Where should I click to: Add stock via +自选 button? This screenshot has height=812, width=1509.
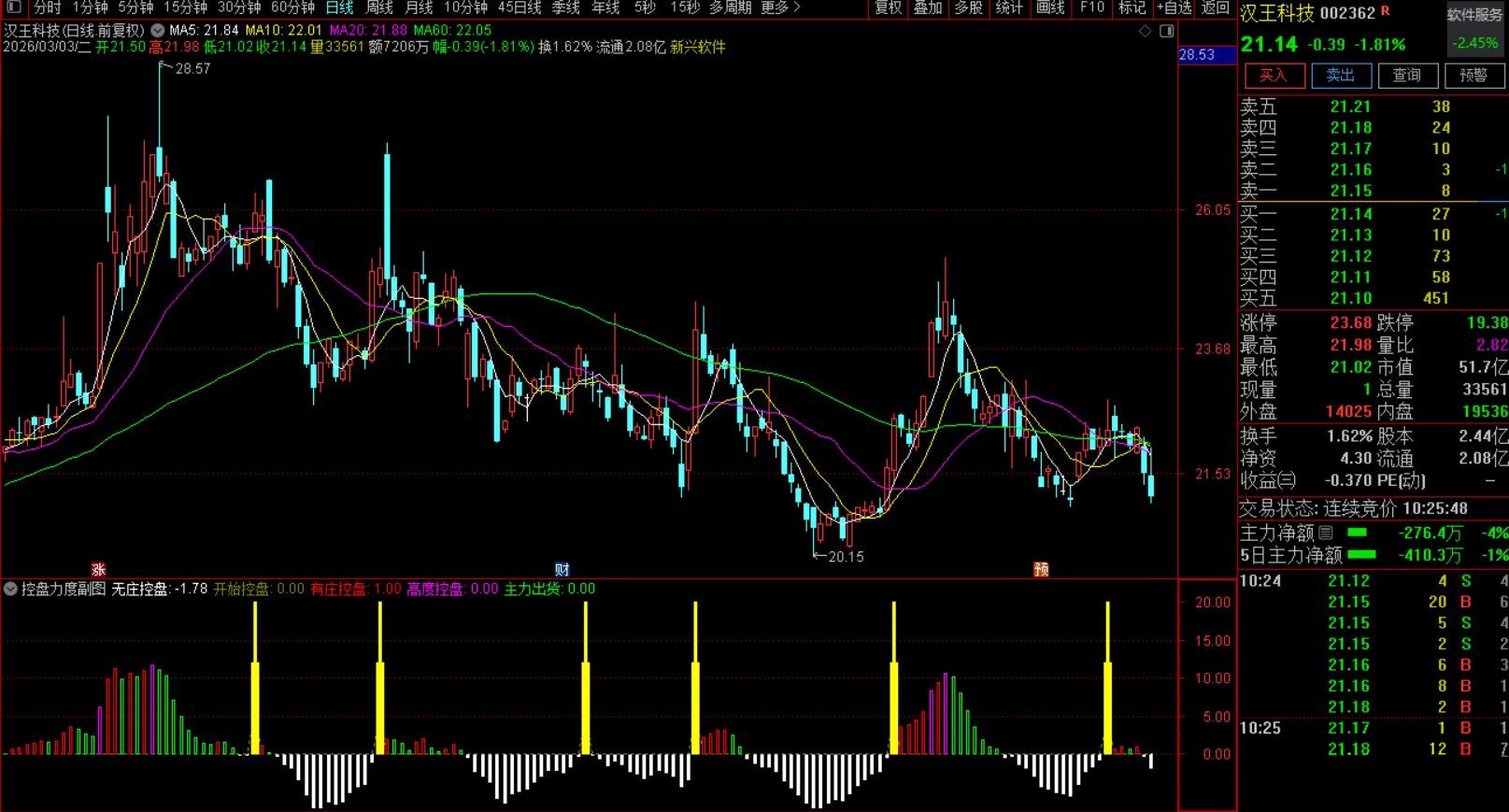pyautogui.click(x=1174, y=7)
